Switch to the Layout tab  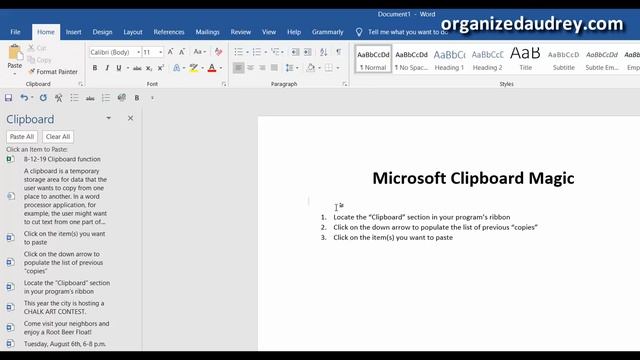[133, 32]
